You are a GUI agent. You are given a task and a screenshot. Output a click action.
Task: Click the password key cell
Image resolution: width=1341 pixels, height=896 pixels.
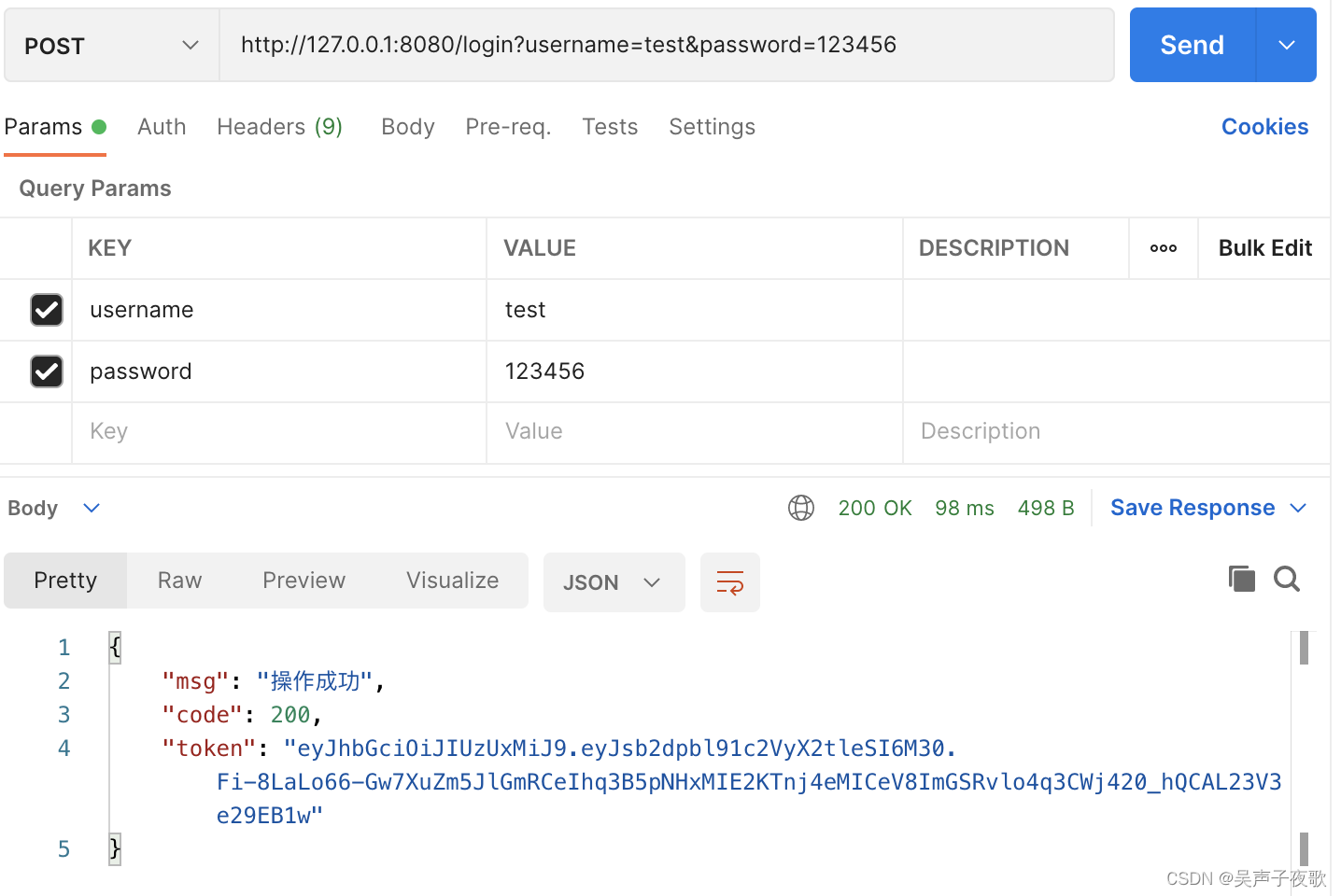(x=279, y=371)
